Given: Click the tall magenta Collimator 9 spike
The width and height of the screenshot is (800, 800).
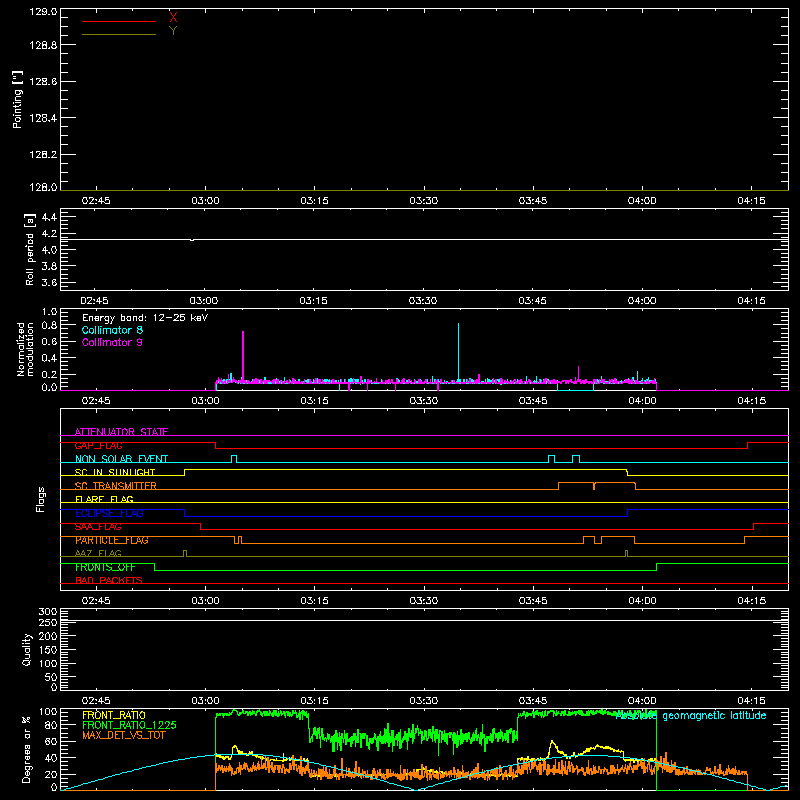Looking at the screenshot, I should point(243,356).
